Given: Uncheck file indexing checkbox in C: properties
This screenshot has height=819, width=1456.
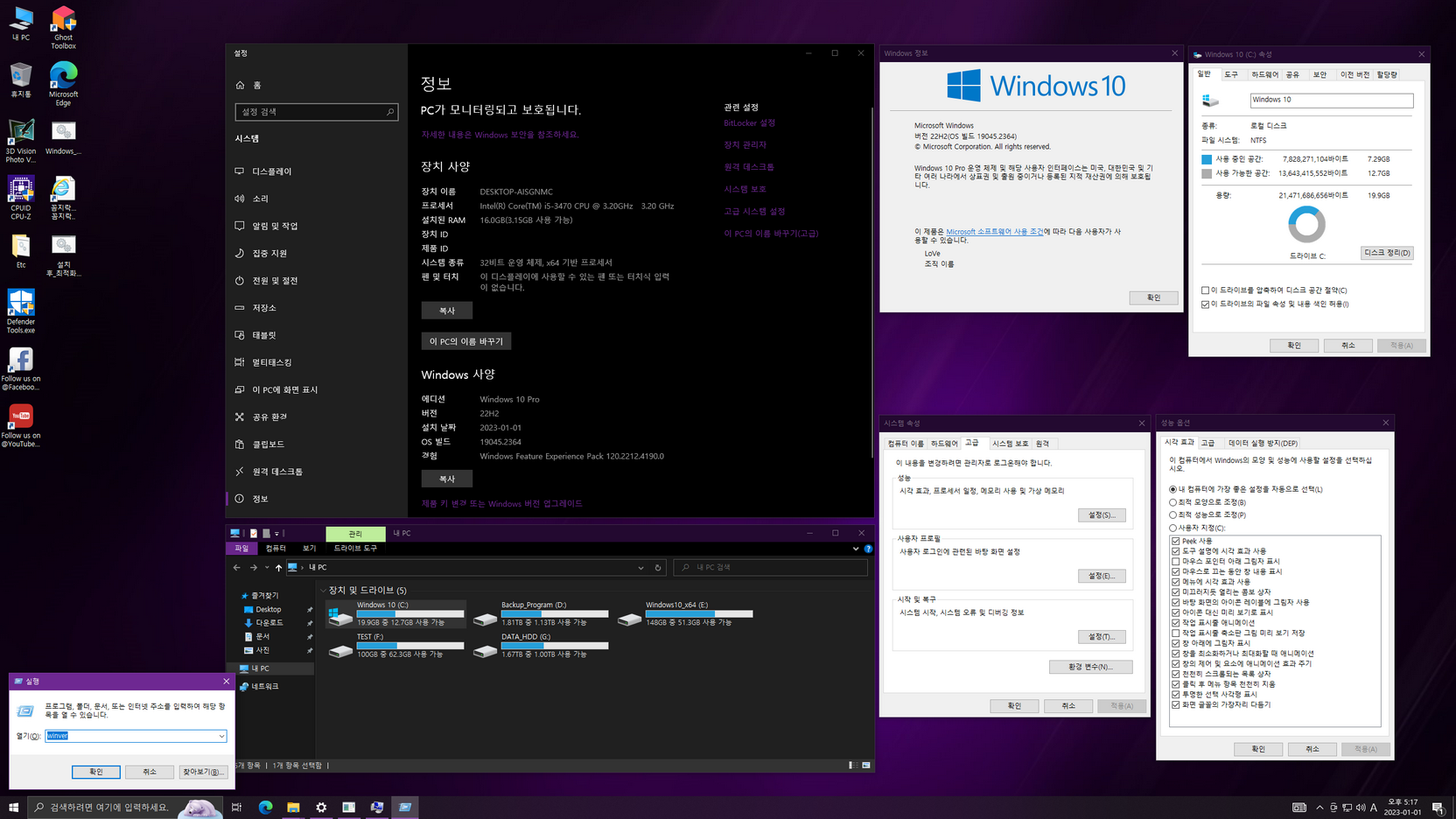Looking at the screenshot, I should (x=1205, y=304).
